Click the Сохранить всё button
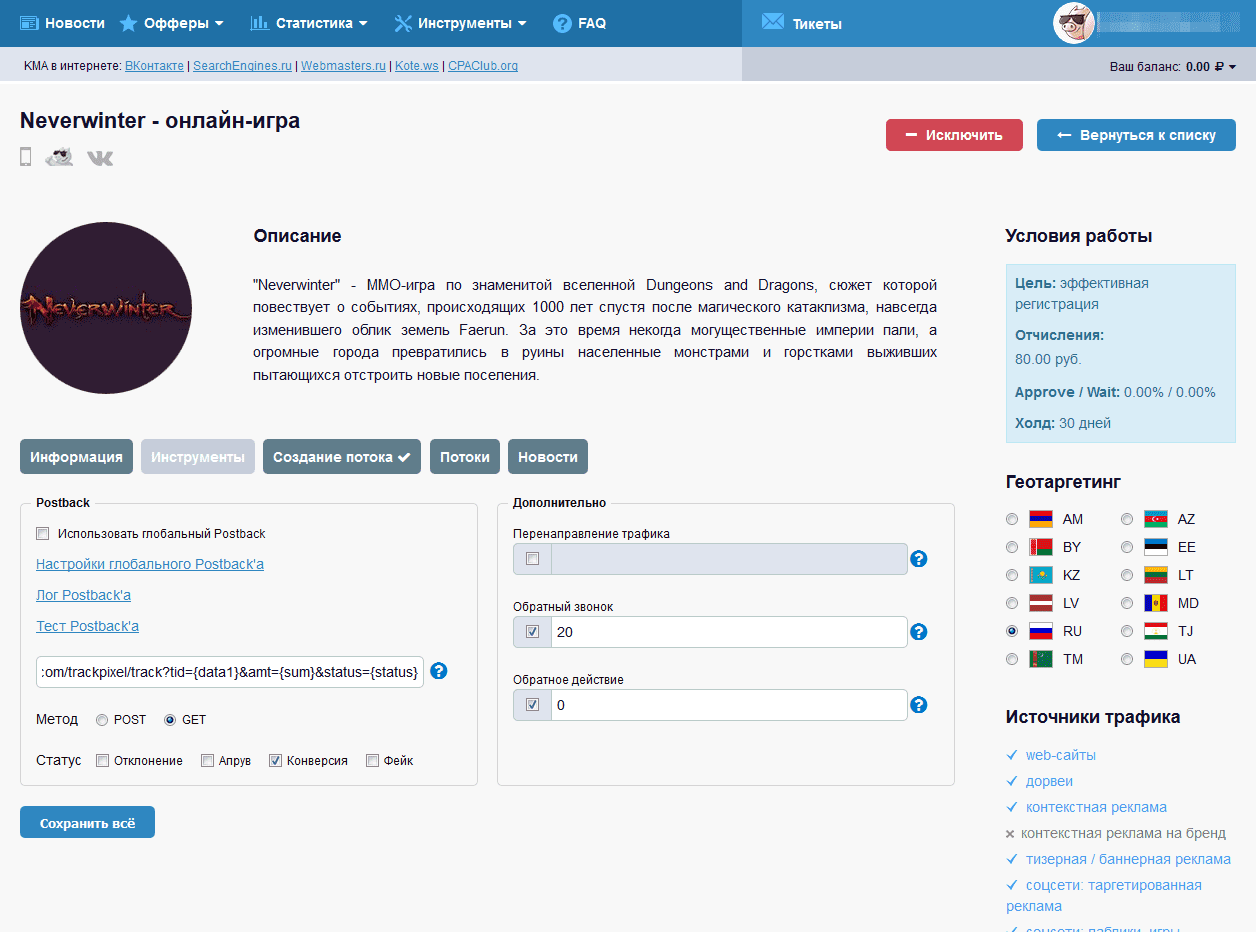 point(87,822)
